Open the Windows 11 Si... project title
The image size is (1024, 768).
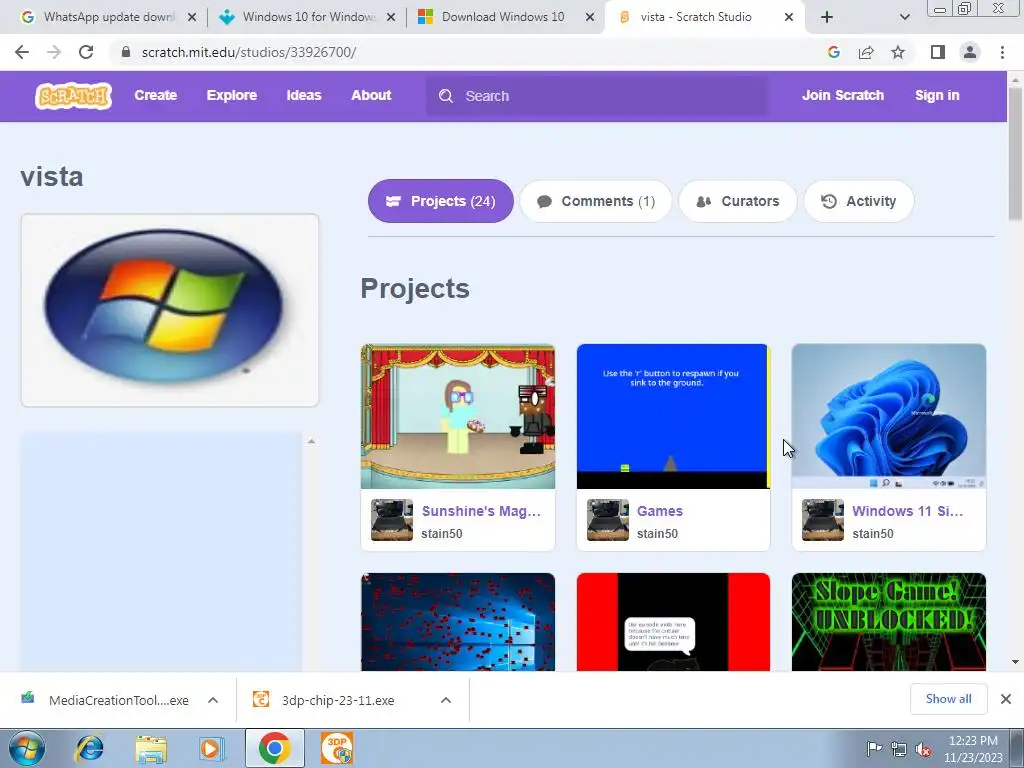[x=908, y=511]
